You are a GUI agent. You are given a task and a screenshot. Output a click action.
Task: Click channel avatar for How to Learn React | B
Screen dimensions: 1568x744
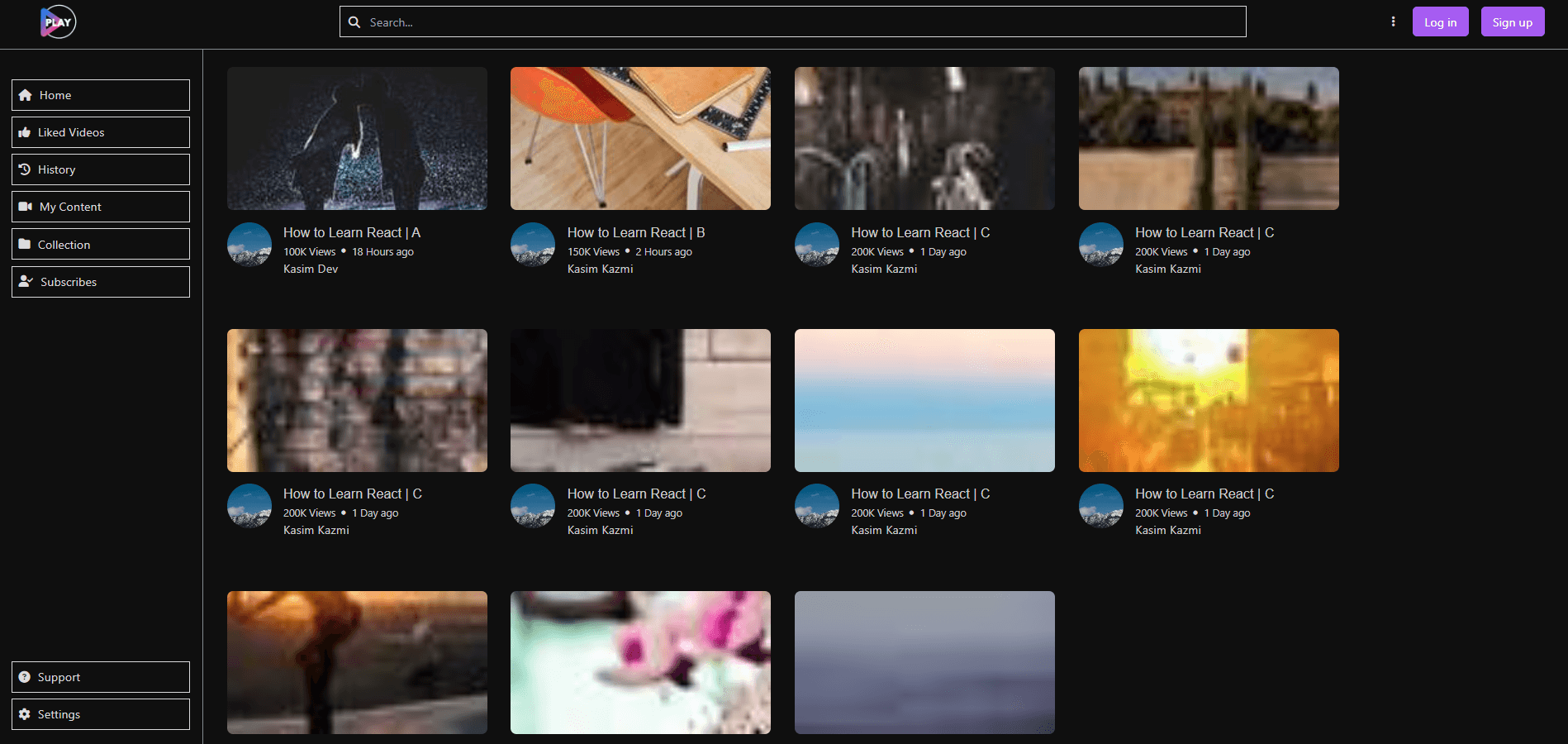pyautogui.click(x=533, y=245)
